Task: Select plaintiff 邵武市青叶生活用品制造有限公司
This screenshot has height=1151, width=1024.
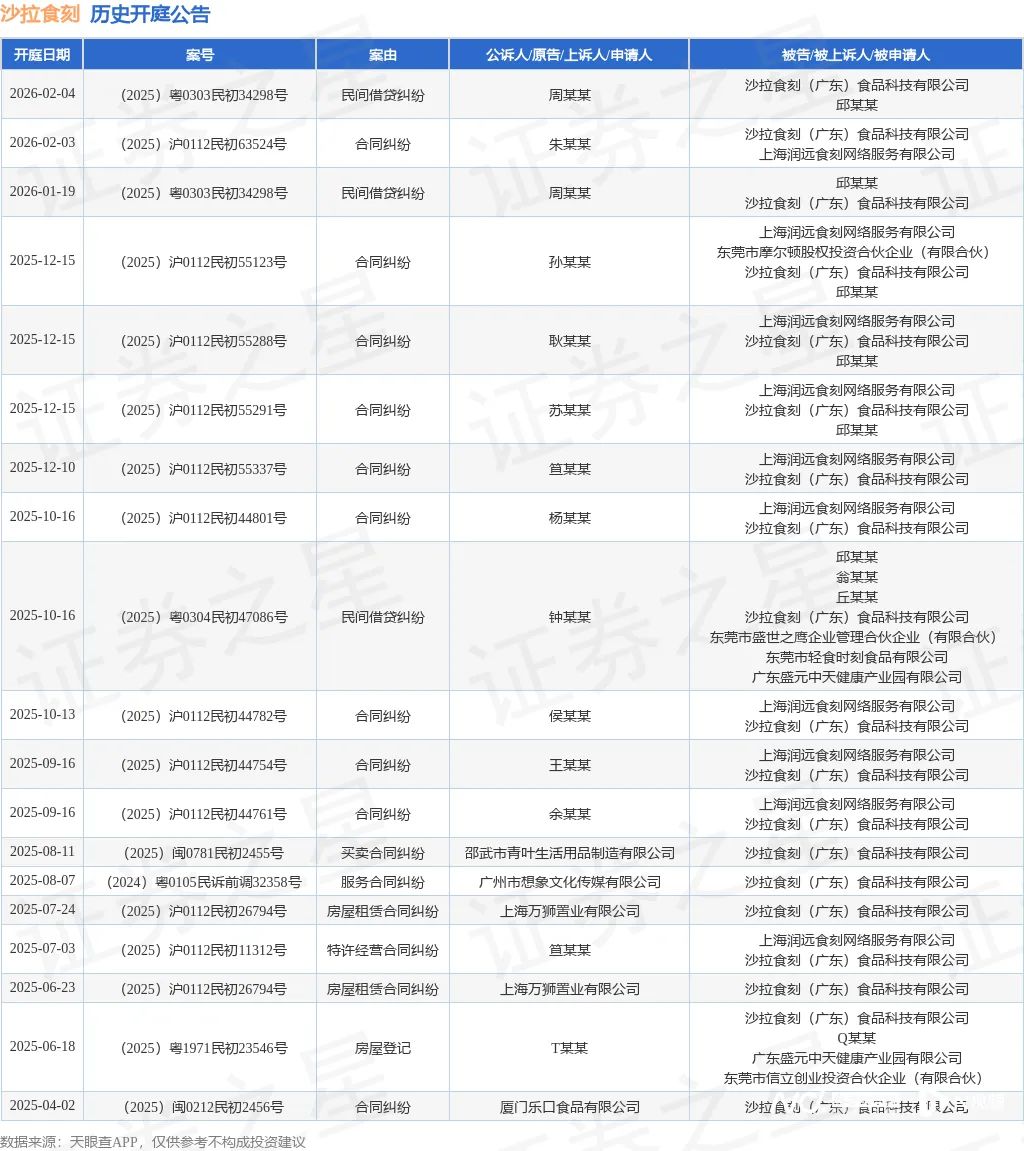Action: pyautogui.click(x=569, y=853)
